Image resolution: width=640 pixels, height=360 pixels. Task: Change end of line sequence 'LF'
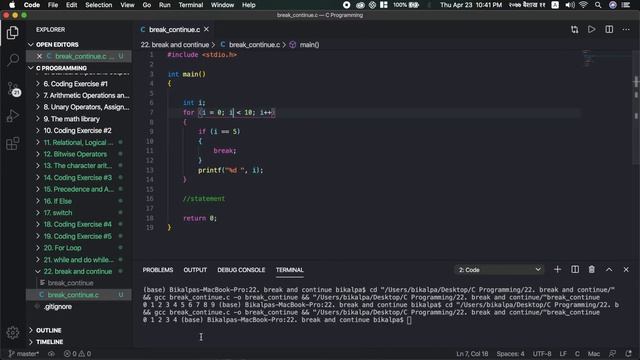[x=563, y=354]
